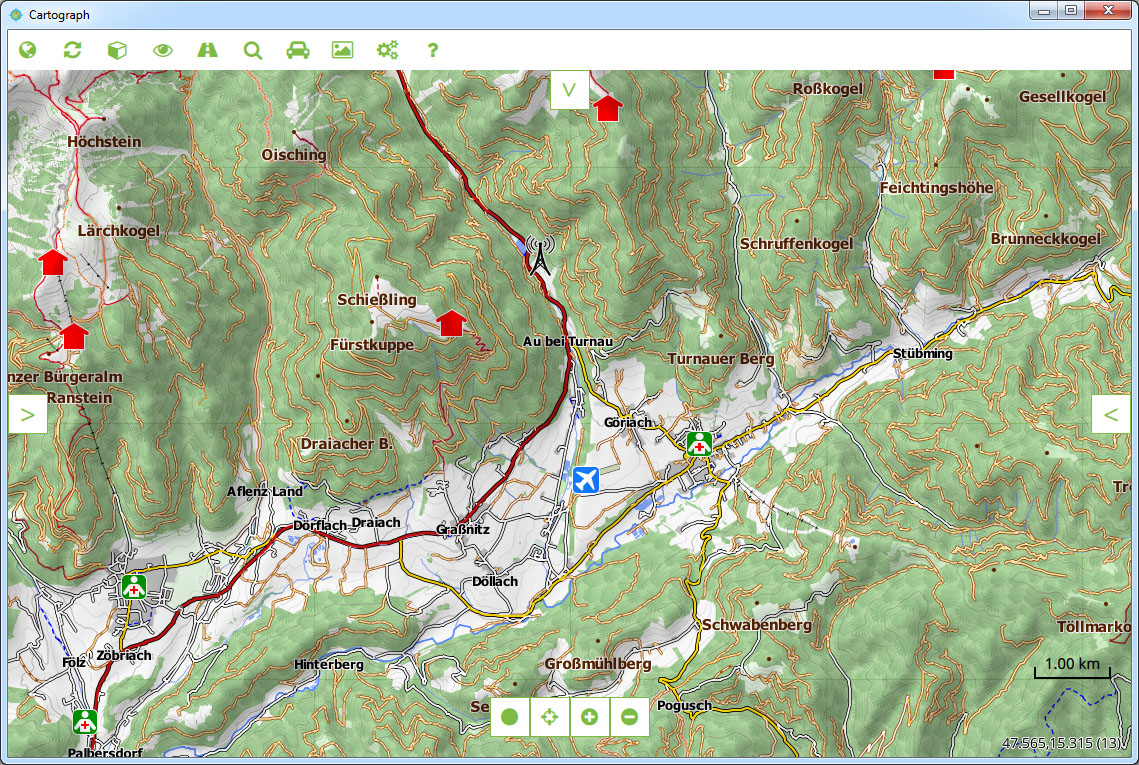Expand the left side panel
The width and height of the screenshot is (1139, 765).
[x=27, y=413]
